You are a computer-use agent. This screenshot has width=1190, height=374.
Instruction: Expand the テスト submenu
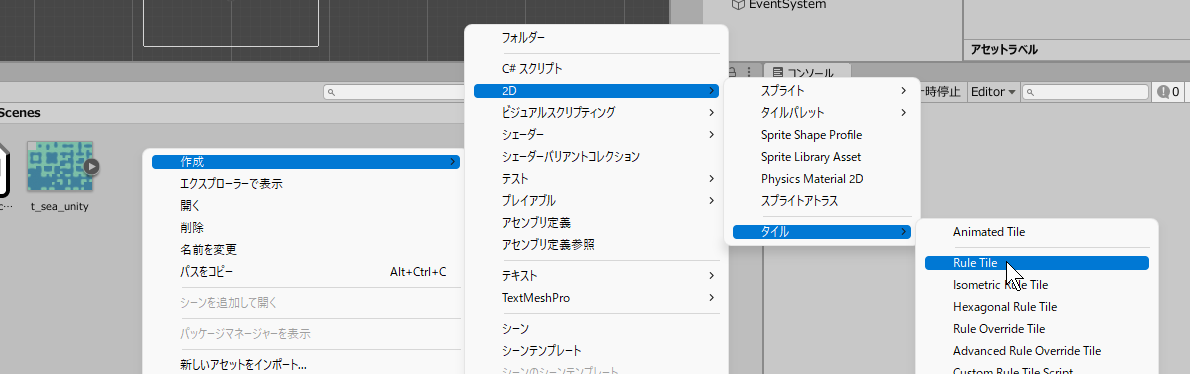596,179
